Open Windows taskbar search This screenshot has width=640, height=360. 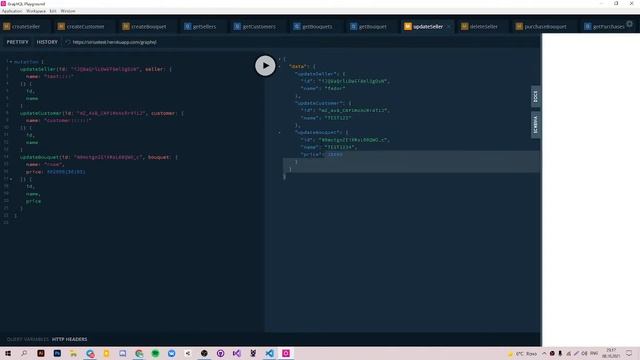(x=24, y=353)
